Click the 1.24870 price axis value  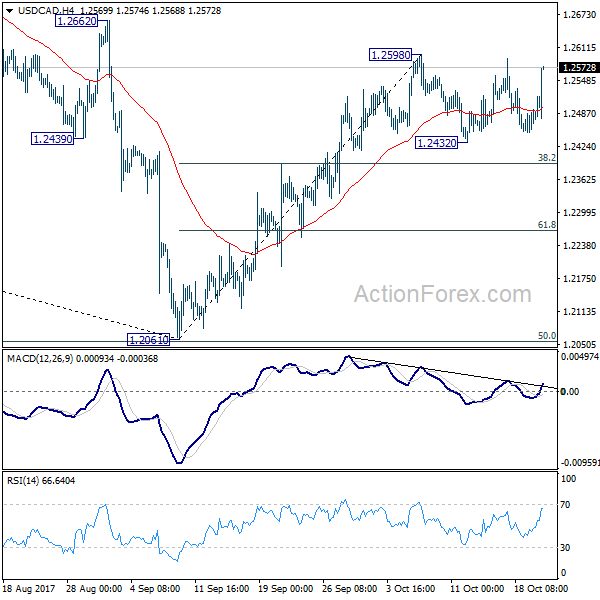(x=579, y=114)
